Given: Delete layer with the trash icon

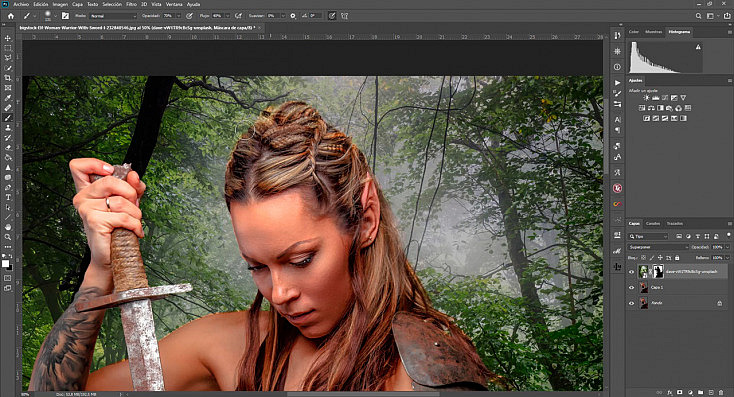Looking at the screenshot, I should pyautogui.click(x=721, y=392).
